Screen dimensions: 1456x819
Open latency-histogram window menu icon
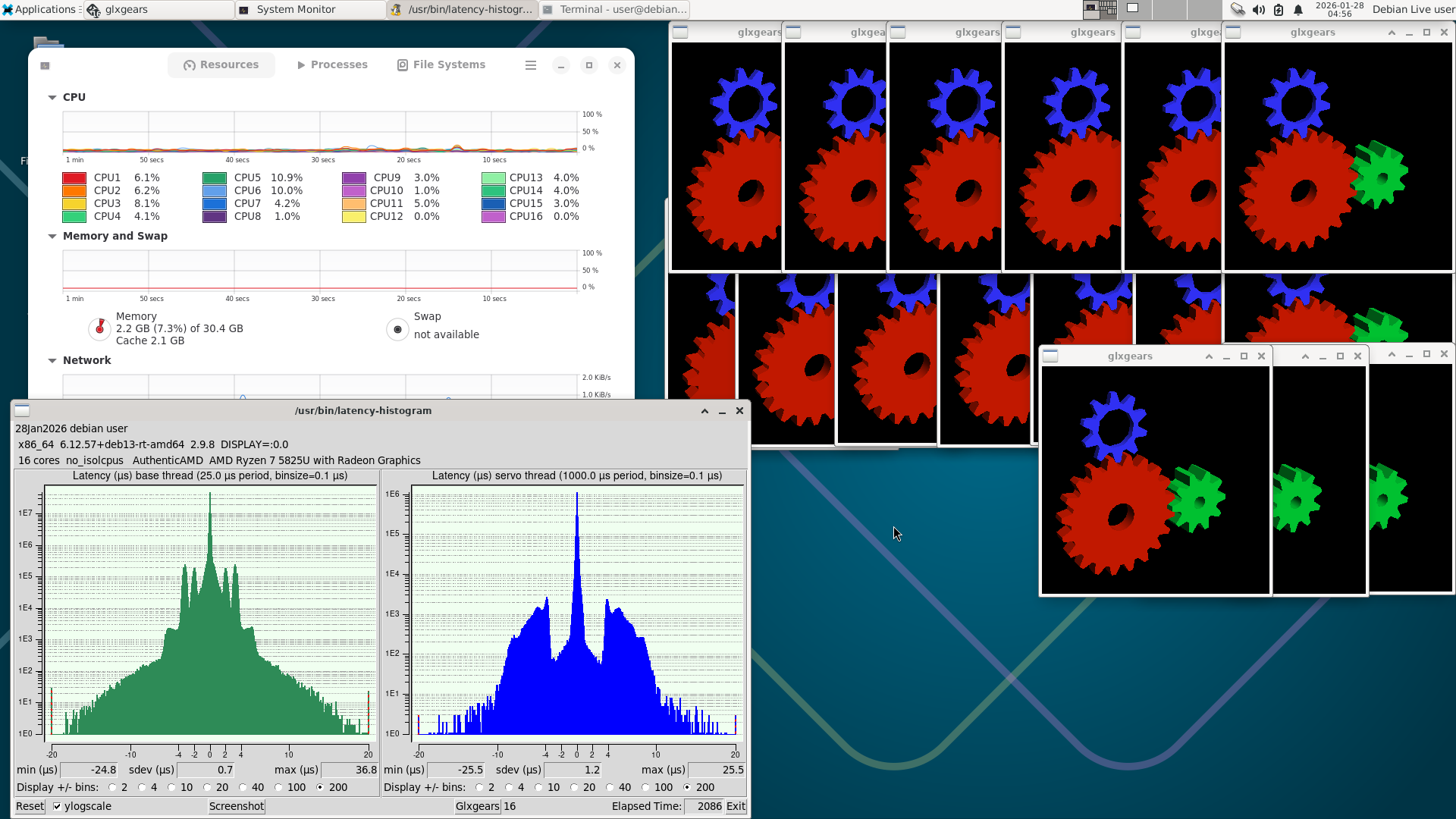tap(22, 410)
